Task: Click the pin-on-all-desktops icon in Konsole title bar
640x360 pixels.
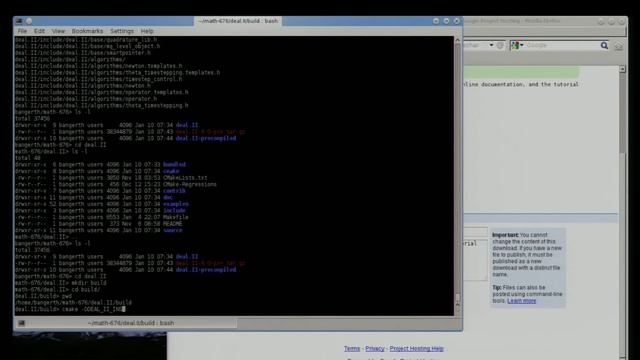Action: click(x=29, y=21)
